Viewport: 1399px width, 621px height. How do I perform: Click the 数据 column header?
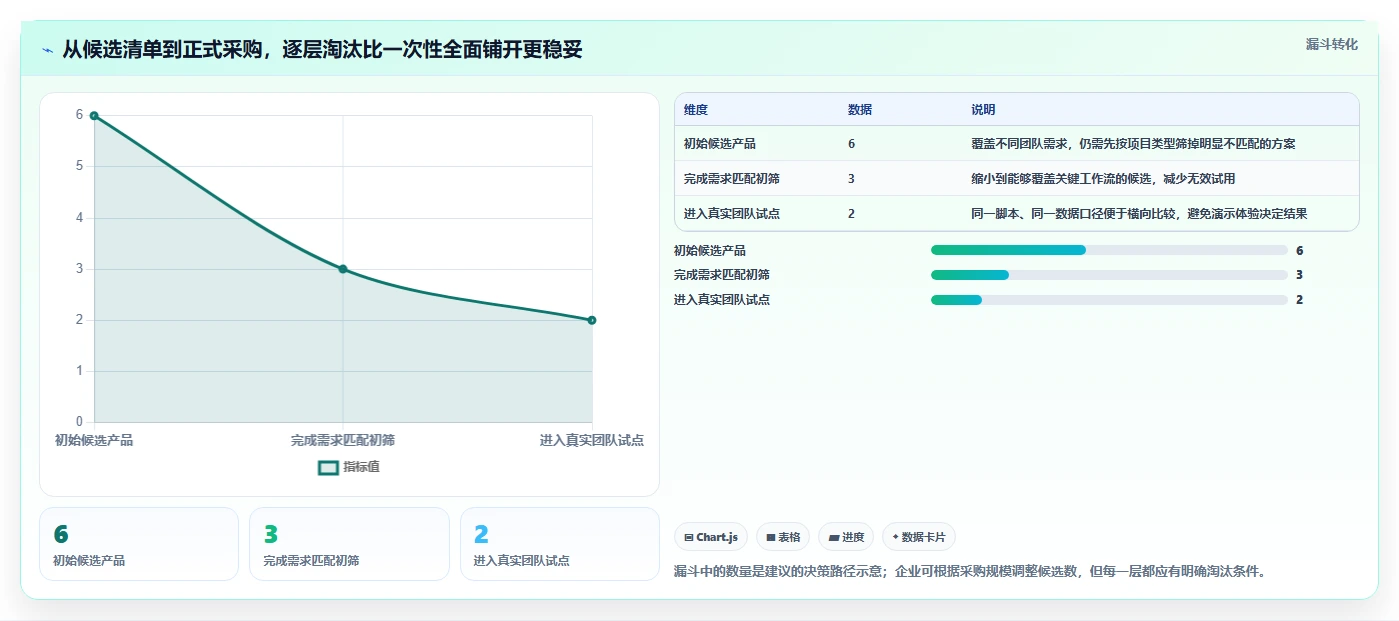click(x=860, y=110)
